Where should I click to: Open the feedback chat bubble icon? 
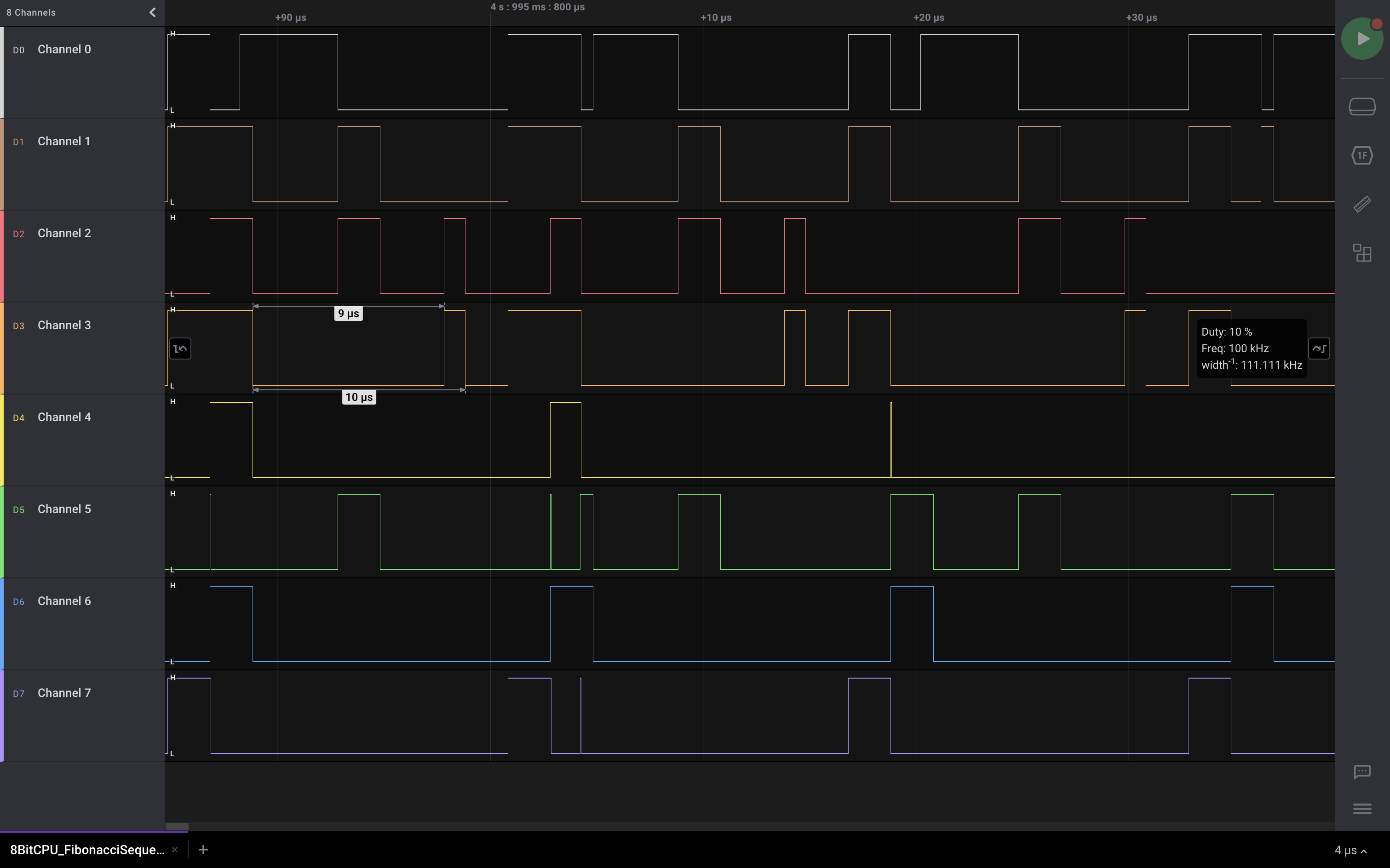(x=1362, y=771)
